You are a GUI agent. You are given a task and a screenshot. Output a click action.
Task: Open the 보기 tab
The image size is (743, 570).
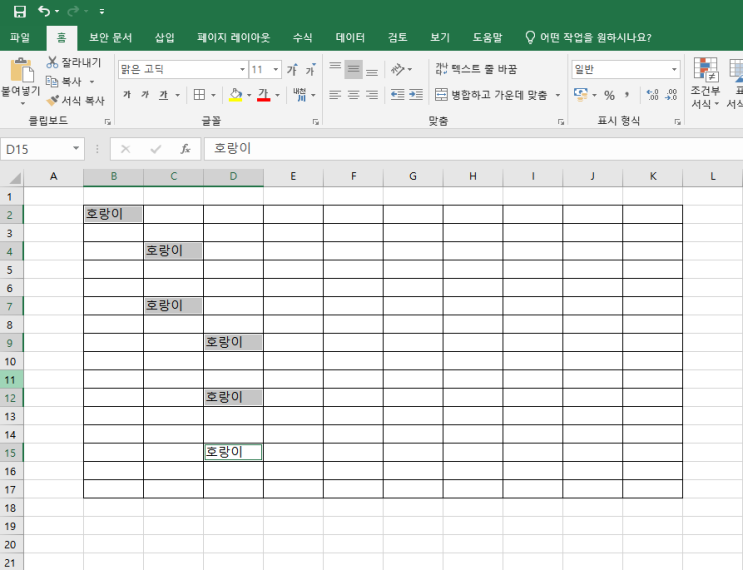click(440, 37)
